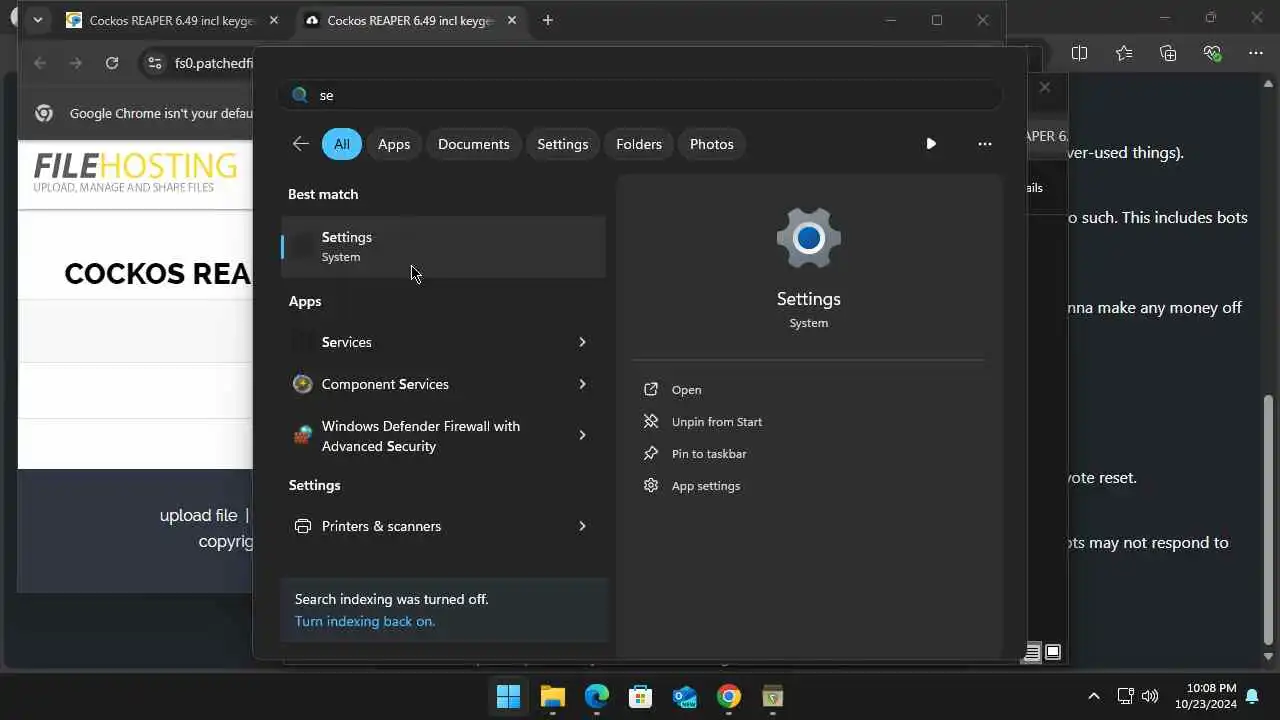
Task: Open Edge split screen icon
Action: click(1080, 53)
